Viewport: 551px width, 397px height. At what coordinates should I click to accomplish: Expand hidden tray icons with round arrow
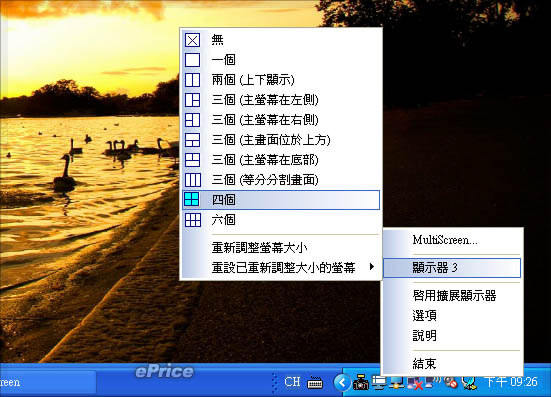(x=342, y=382)
